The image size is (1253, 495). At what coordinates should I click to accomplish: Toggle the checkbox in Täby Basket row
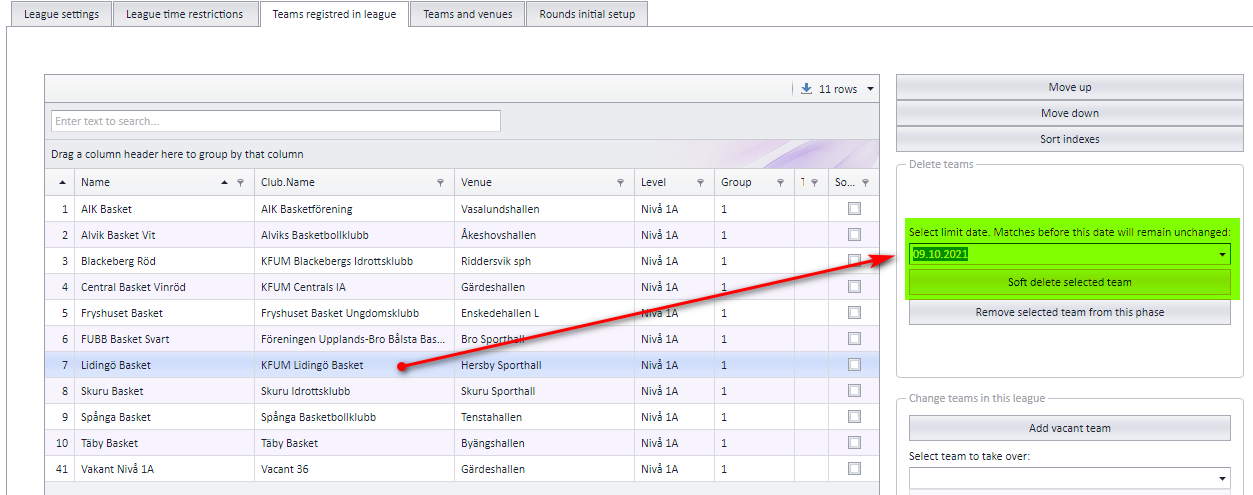[x=854, y=443]
